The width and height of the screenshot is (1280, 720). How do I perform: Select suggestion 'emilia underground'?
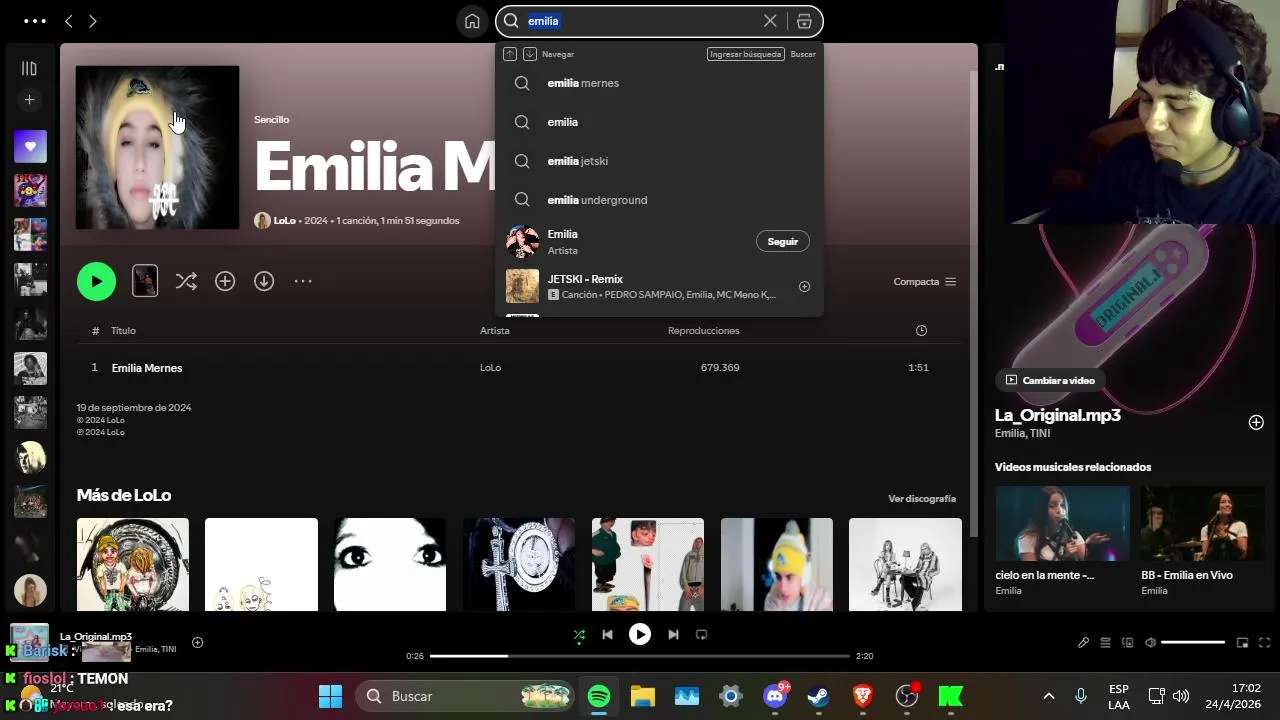click(659, 200)
